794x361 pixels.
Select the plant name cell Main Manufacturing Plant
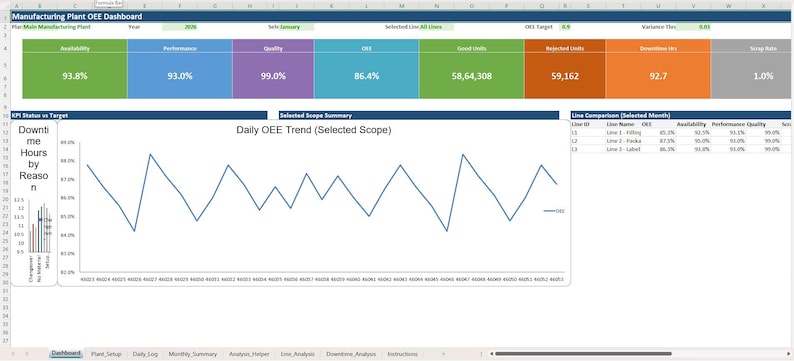(57, 27)
